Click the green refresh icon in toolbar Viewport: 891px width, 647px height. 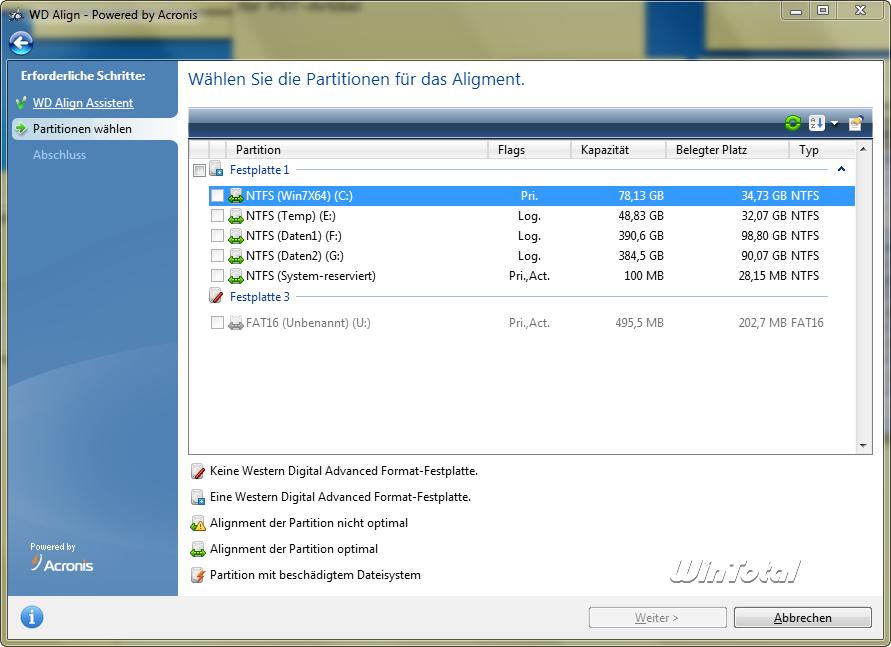coord(793,123)
